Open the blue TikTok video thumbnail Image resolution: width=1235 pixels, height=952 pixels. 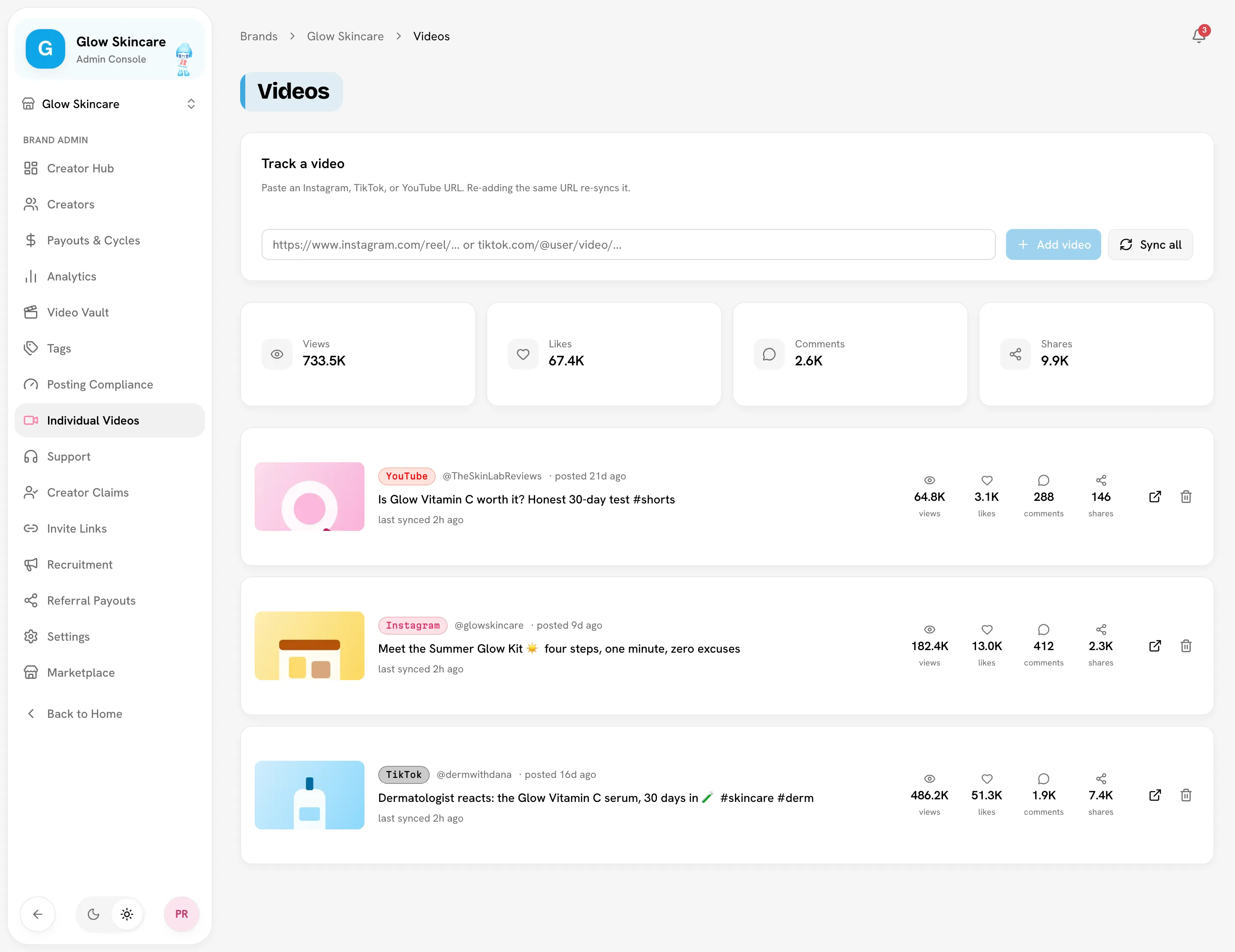pos(309,795)
